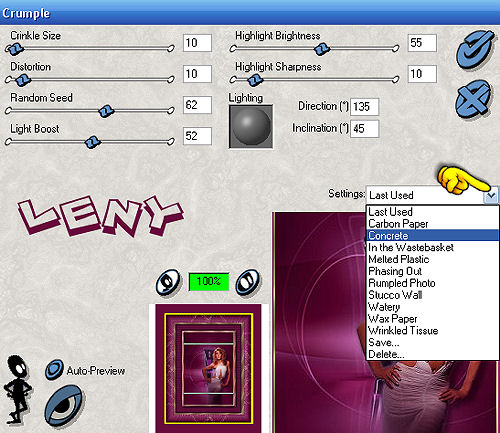Click the navigator thumbnail with yellow frame
This screenshot has height=433, width=500.
click(209, 368)
